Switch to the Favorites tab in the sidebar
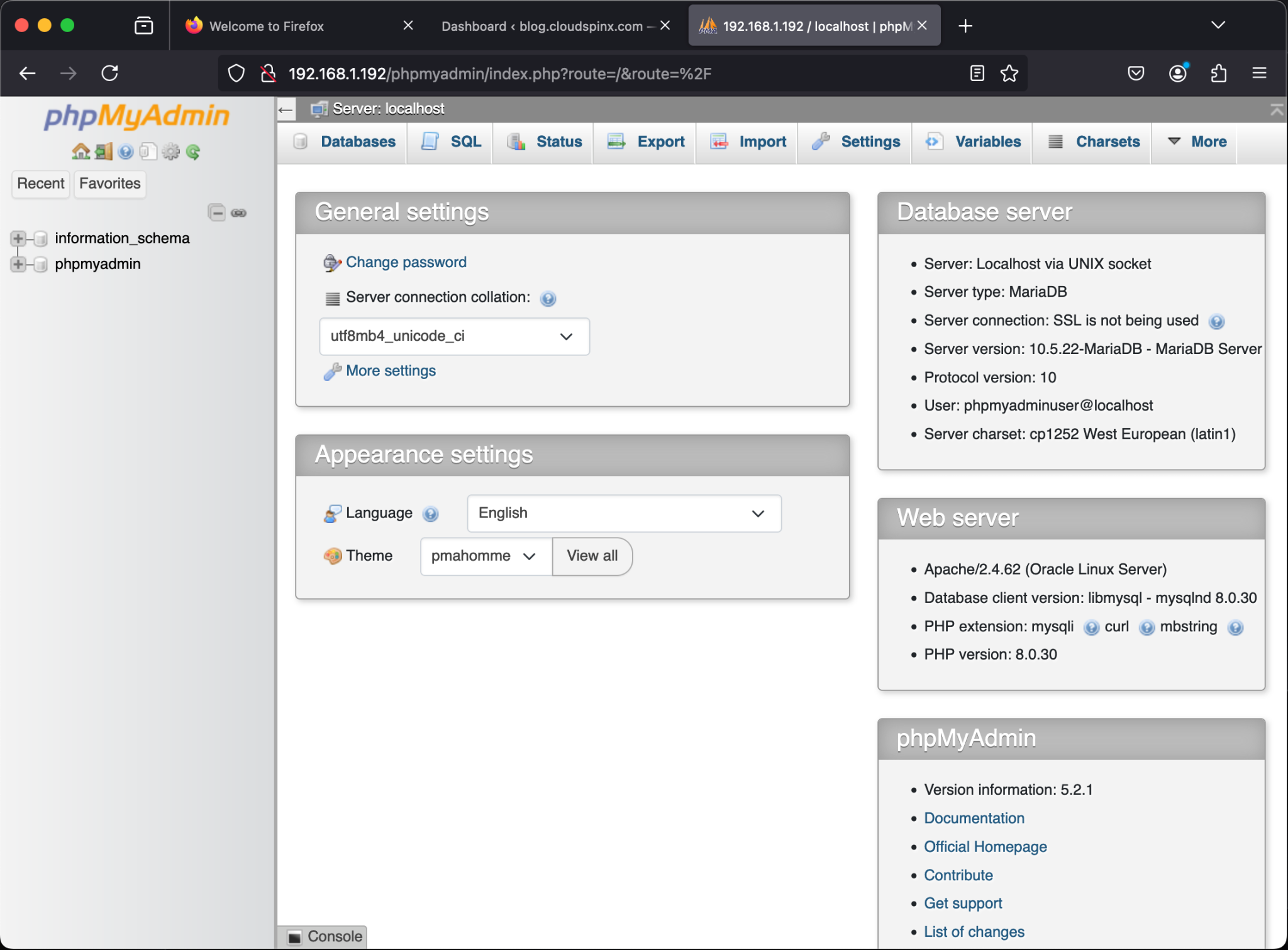Screen dimensions: 1288x950 coord(109,184)
